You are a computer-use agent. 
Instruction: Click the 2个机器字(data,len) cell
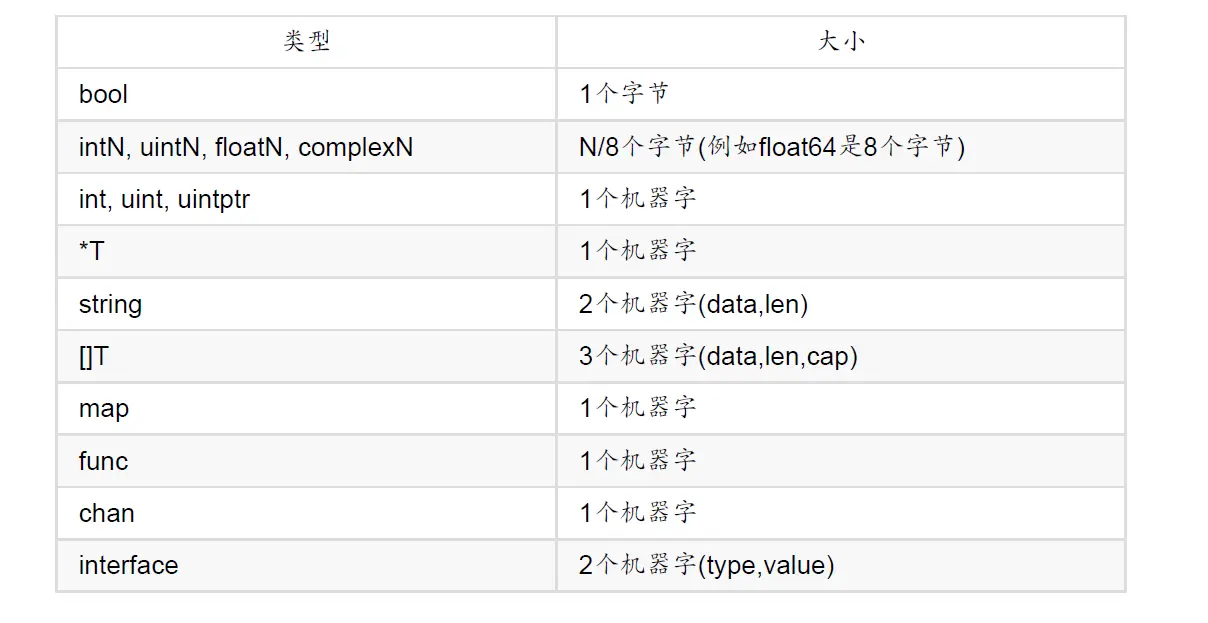point(693,304)
